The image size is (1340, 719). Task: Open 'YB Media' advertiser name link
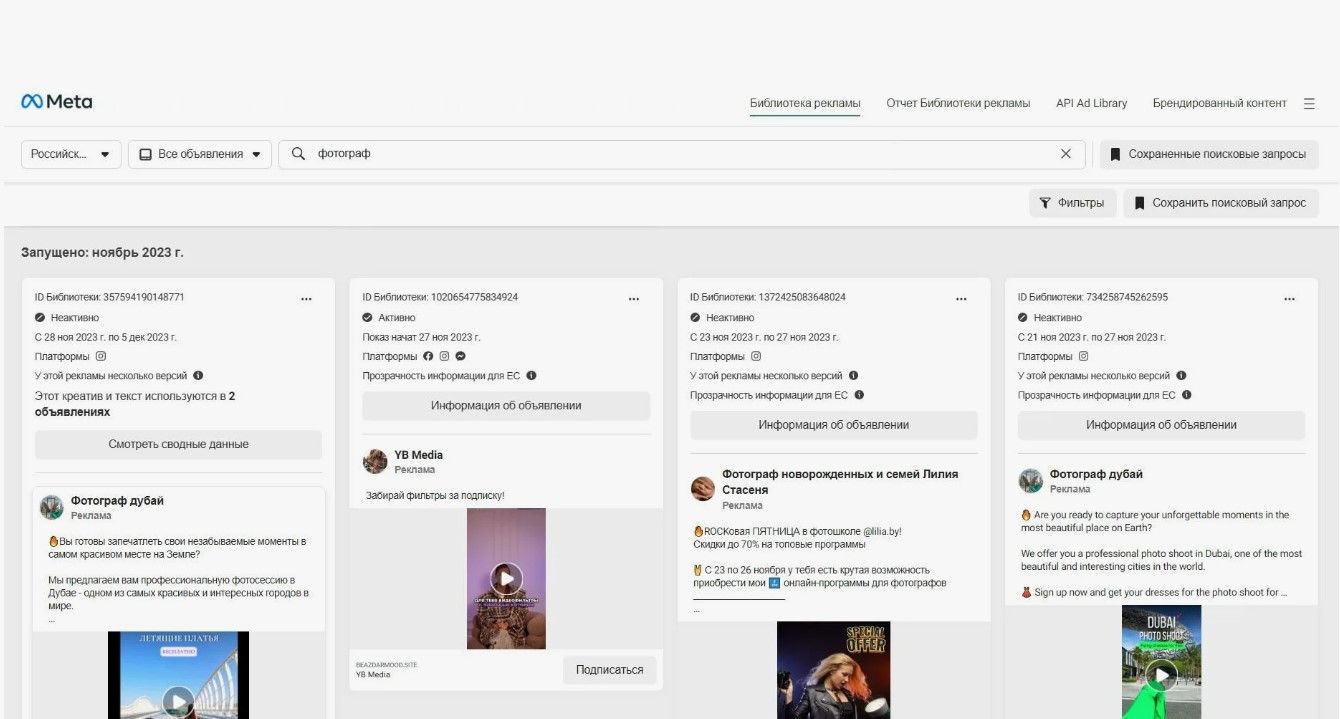(418, 455)
